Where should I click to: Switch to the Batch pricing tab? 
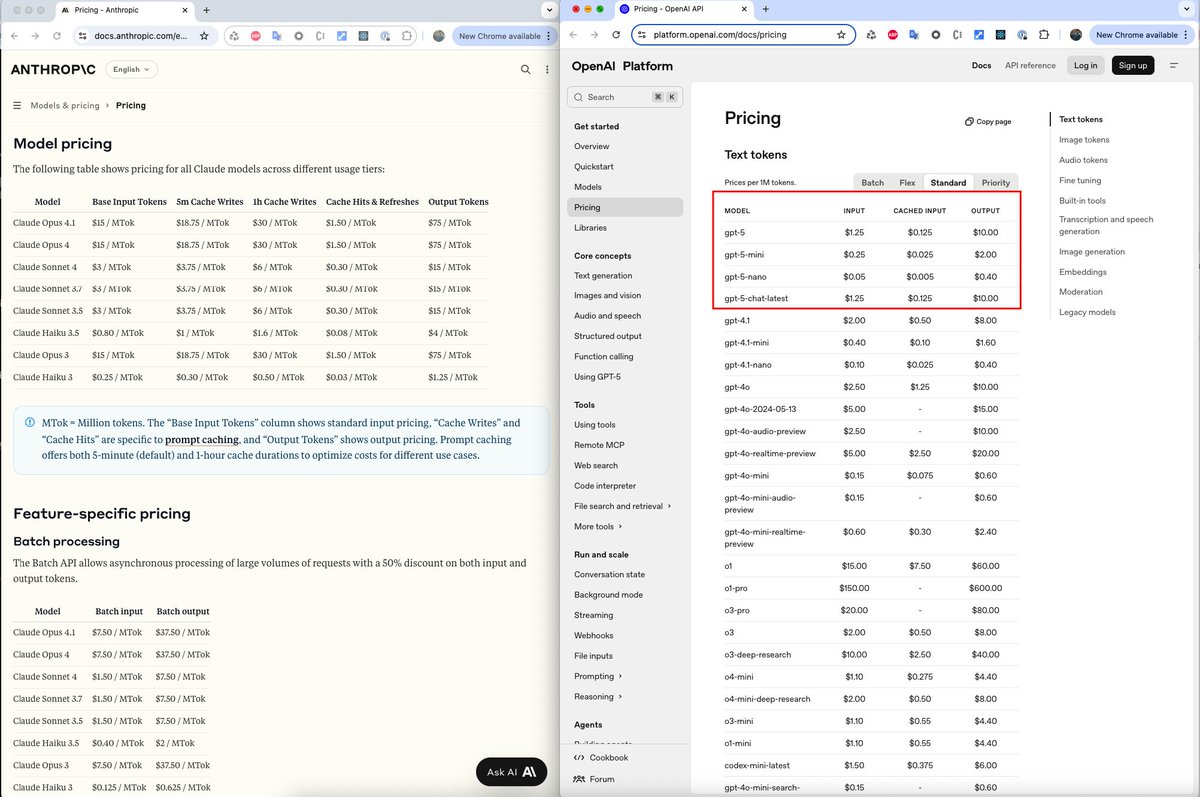(x=873, y=183)
